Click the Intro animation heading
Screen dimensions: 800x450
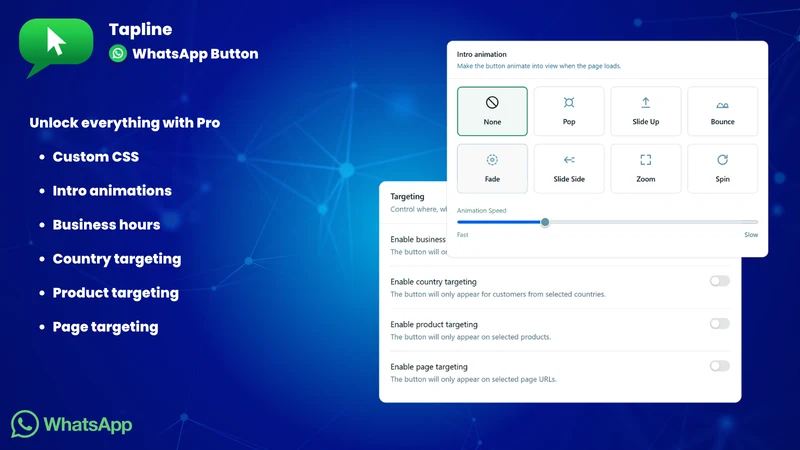coord(482,54)
